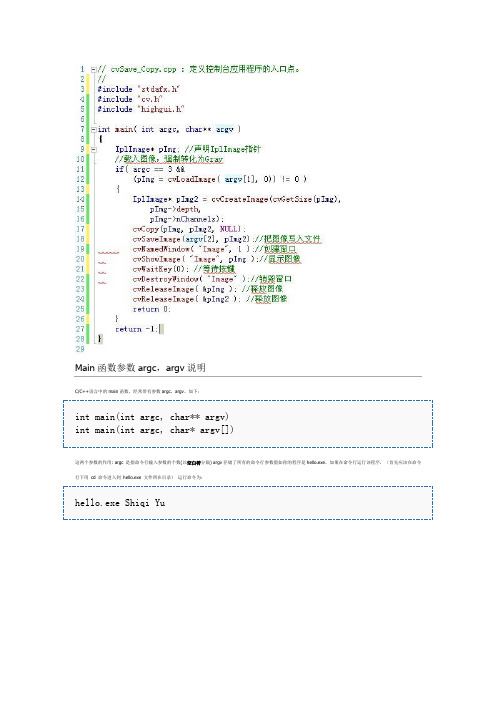The width and height of the screenshot is (496, 702).
Task: Click the cvCopy(pImg, pImg2, NULL) line
Action: coord(186,229)
